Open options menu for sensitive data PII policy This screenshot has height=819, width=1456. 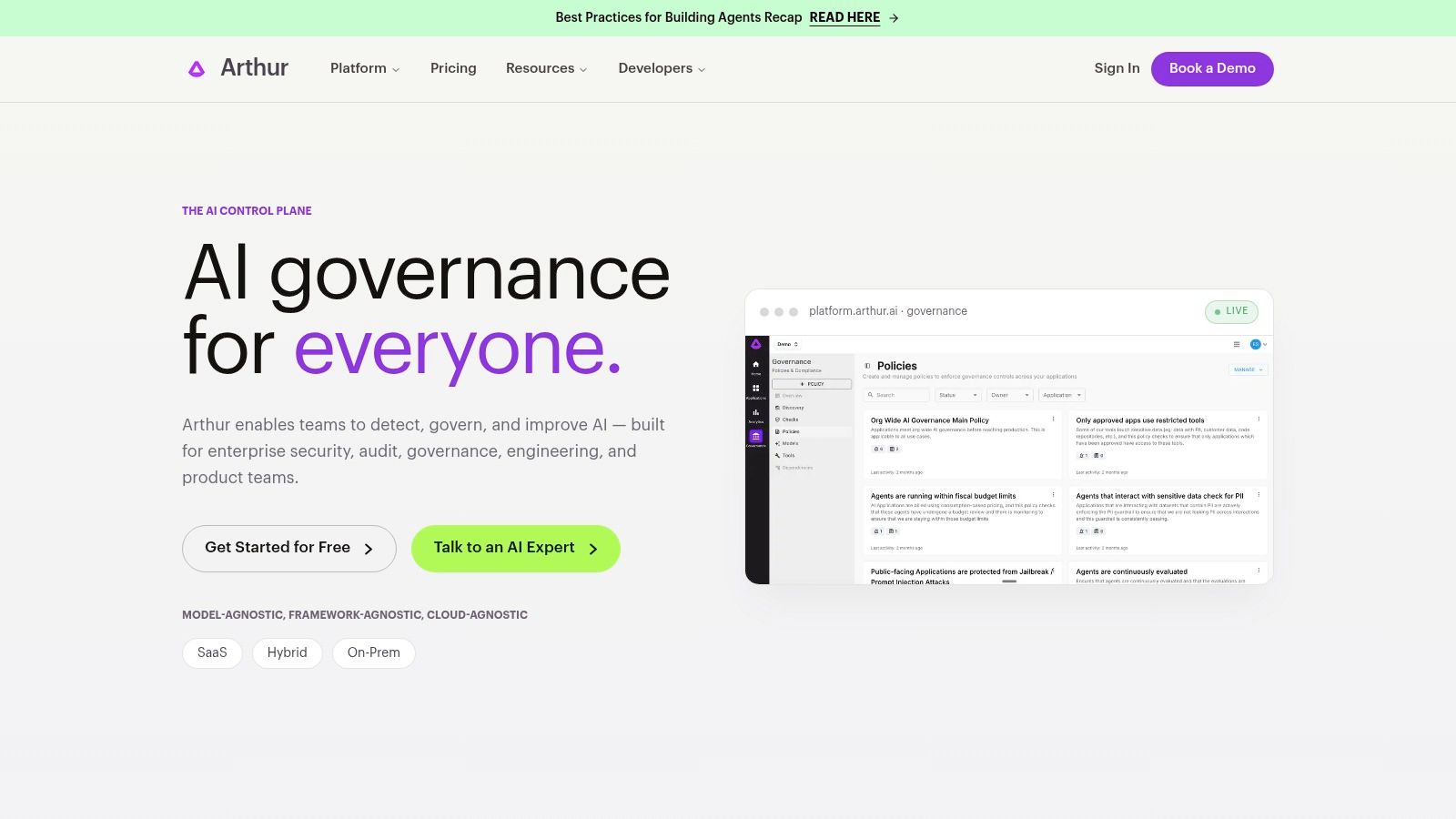point(1259,495)
